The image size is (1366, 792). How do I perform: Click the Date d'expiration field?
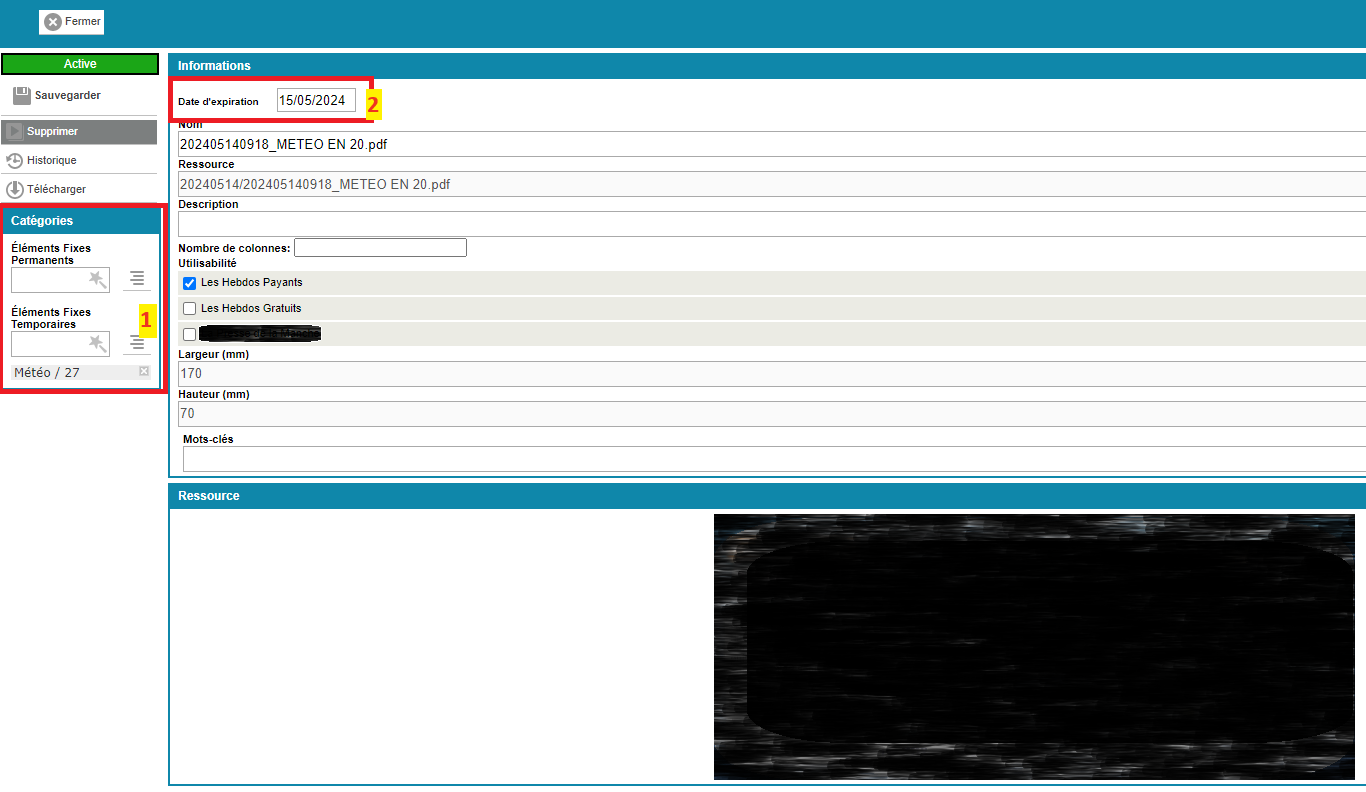tap(316, 101)
